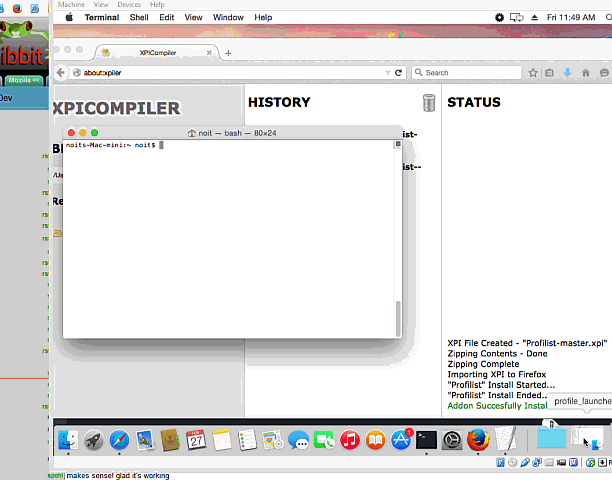This screenshot has width=612, height=480.
Task: Go to Firefox home page icon
Action: pos(585,73)
